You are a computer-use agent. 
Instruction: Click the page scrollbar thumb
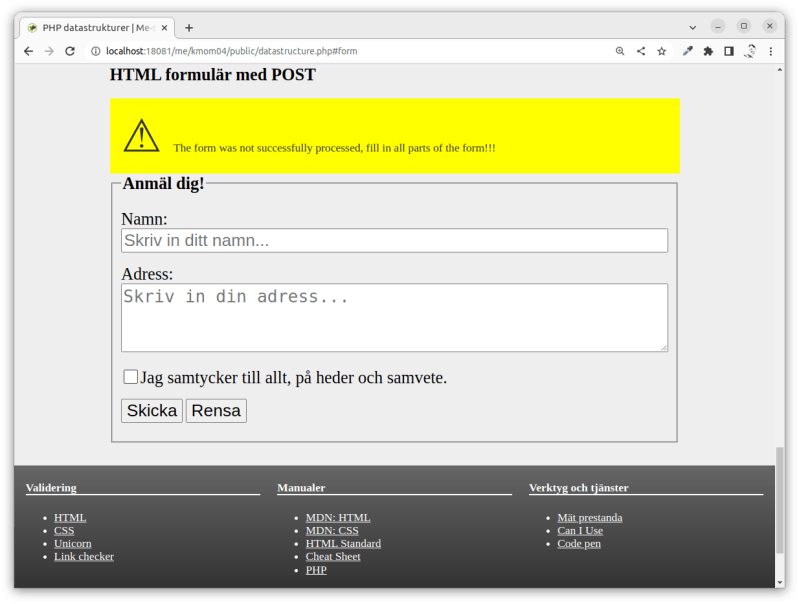pos(780,500)
